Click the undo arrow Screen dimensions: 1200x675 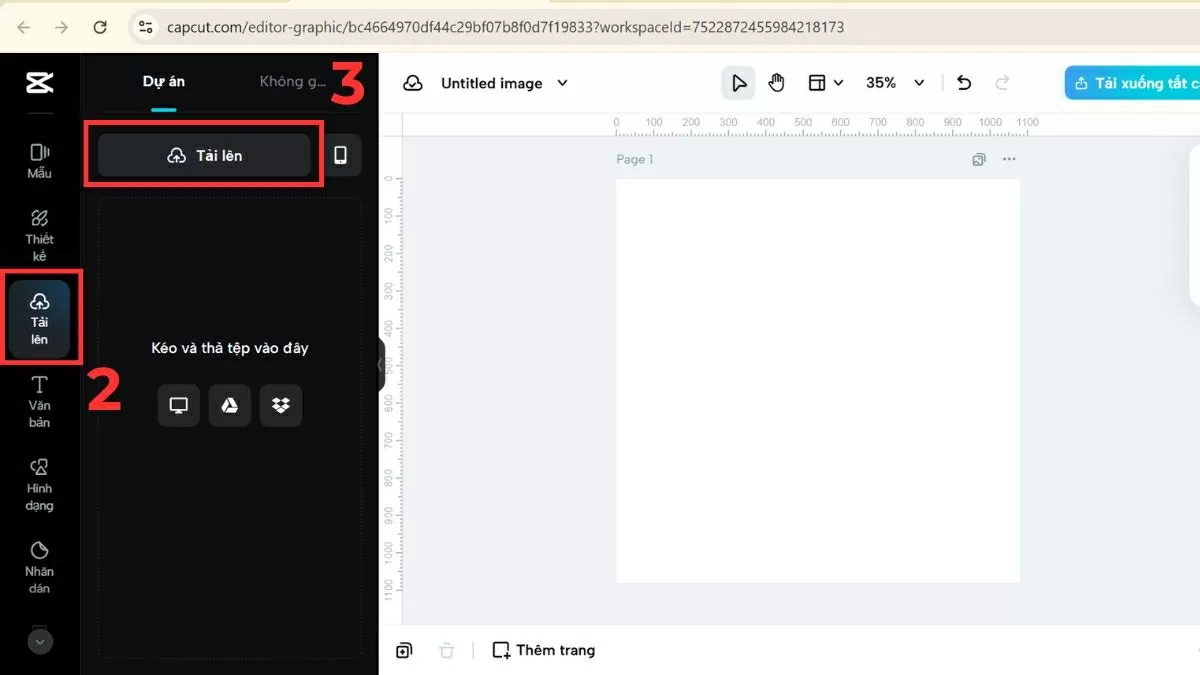(x=963, y=83)
